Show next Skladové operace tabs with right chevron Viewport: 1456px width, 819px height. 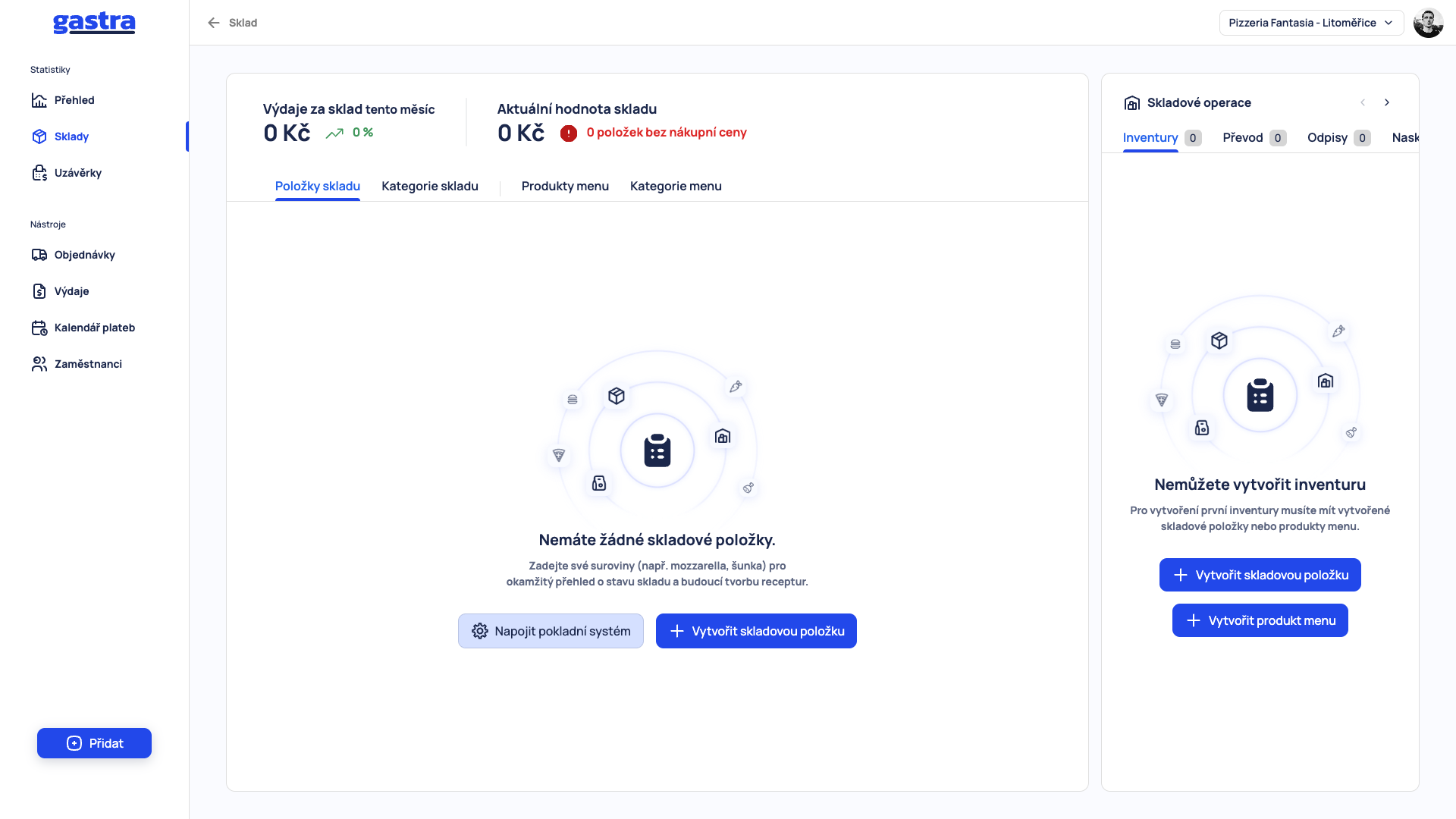point(1387,102)
